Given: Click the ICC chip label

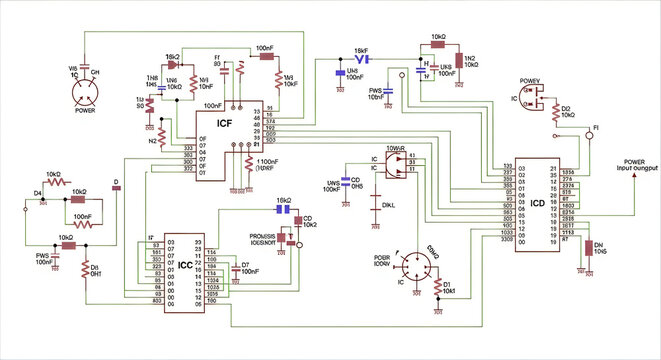Looking at the screenshot, I should click(x=185, y=265).
